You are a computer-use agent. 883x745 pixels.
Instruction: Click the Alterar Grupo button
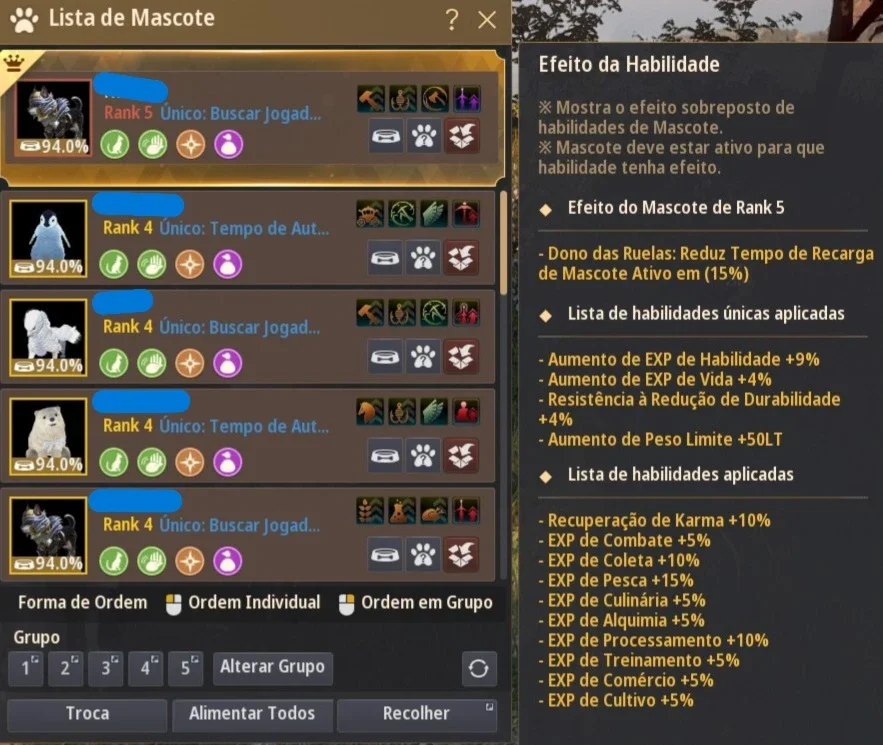[x=273, y=668]
